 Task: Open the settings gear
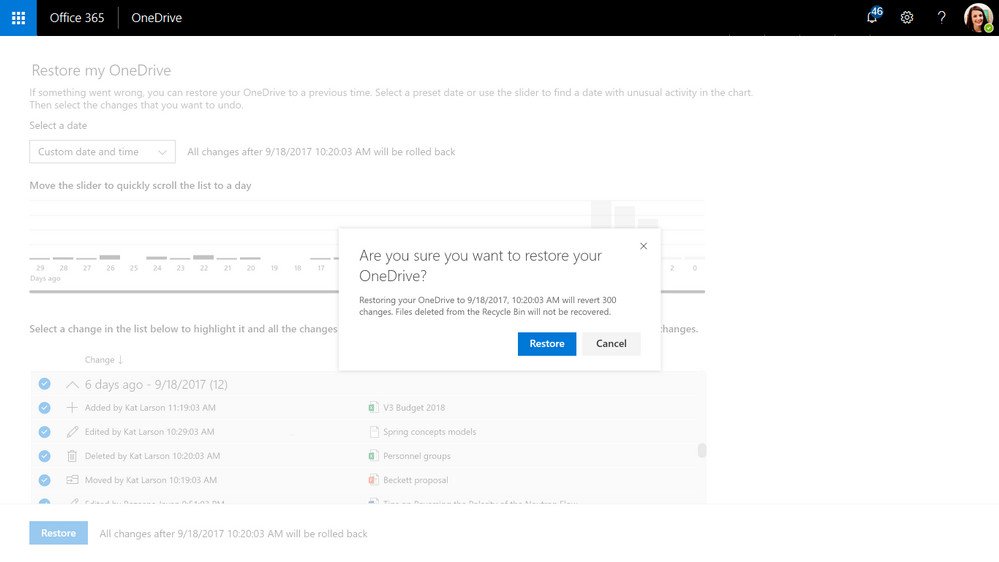pyautogui.click(x=907, y=18)
